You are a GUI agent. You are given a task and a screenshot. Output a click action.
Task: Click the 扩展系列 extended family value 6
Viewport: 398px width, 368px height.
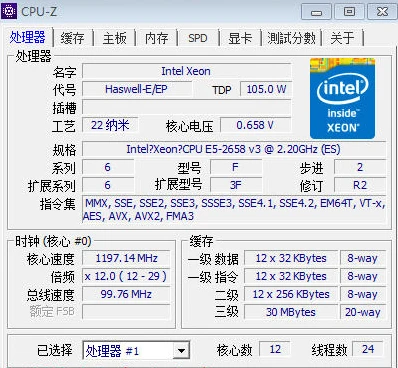point(108,185)
